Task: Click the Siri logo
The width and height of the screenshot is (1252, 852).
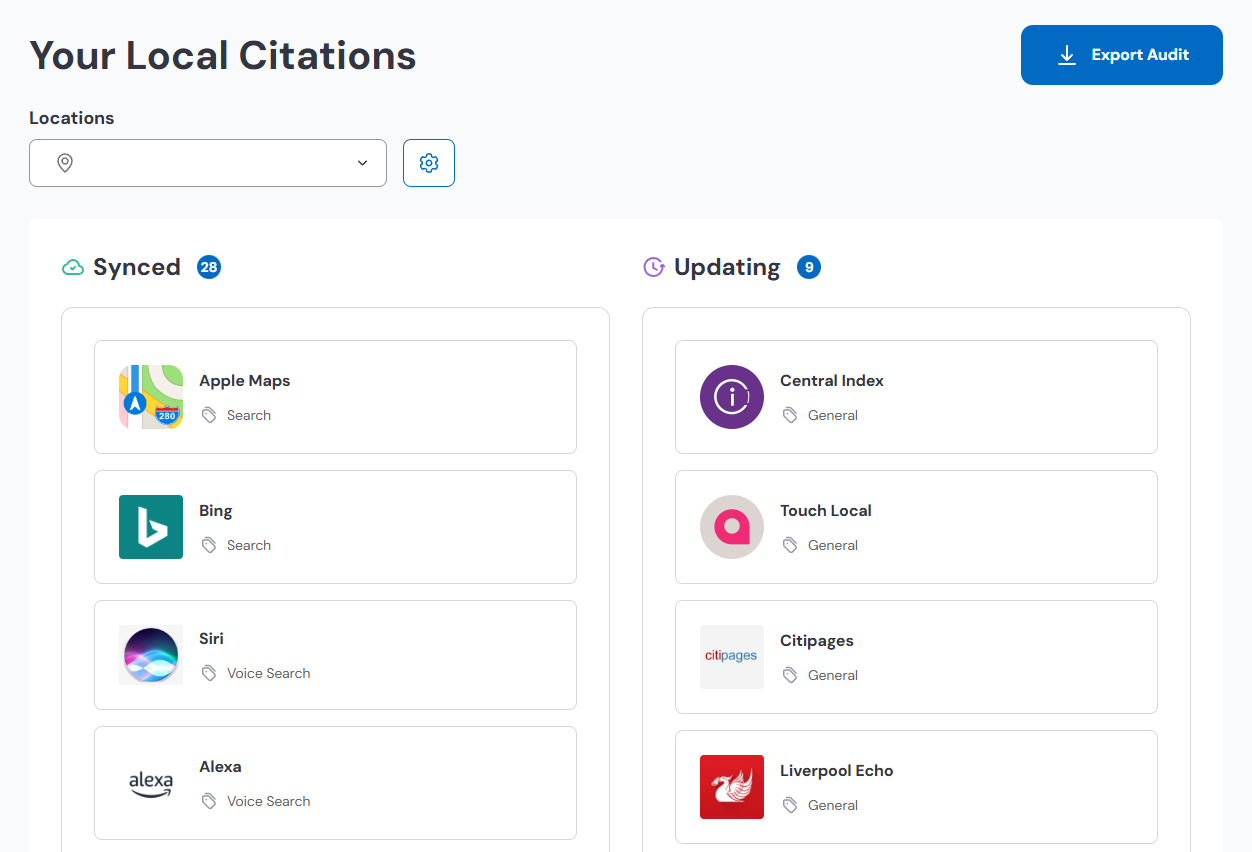Action: [x=151, y=655]
